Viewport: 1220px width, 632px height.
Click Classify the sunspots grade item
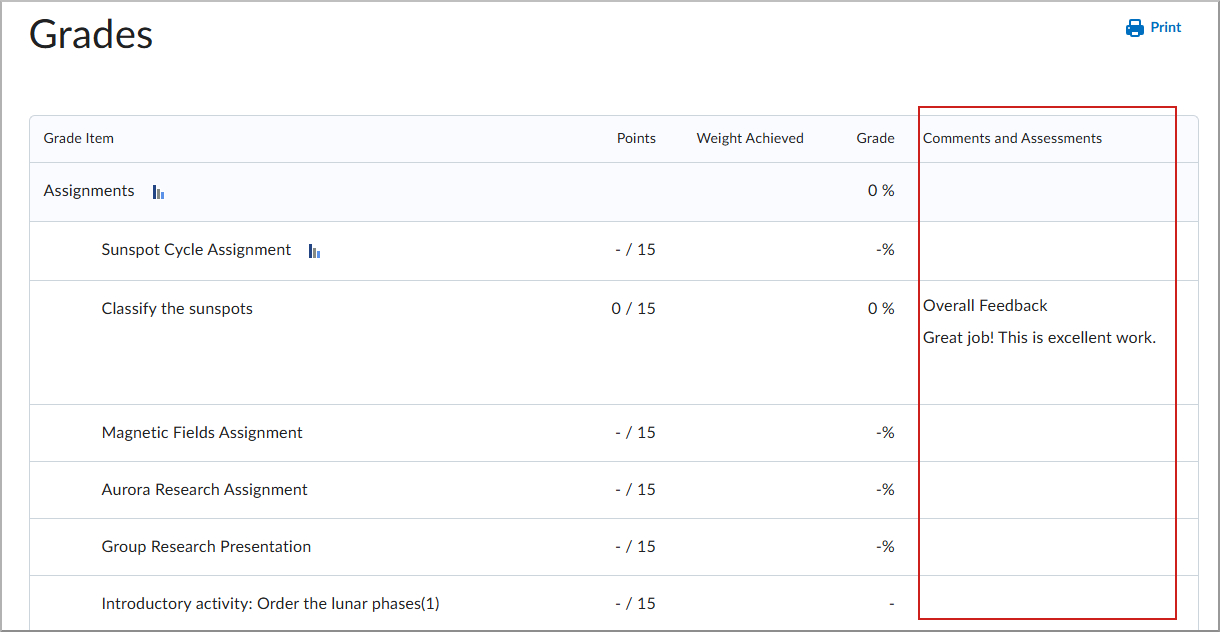pyautogui.click(x=177, y=309)
